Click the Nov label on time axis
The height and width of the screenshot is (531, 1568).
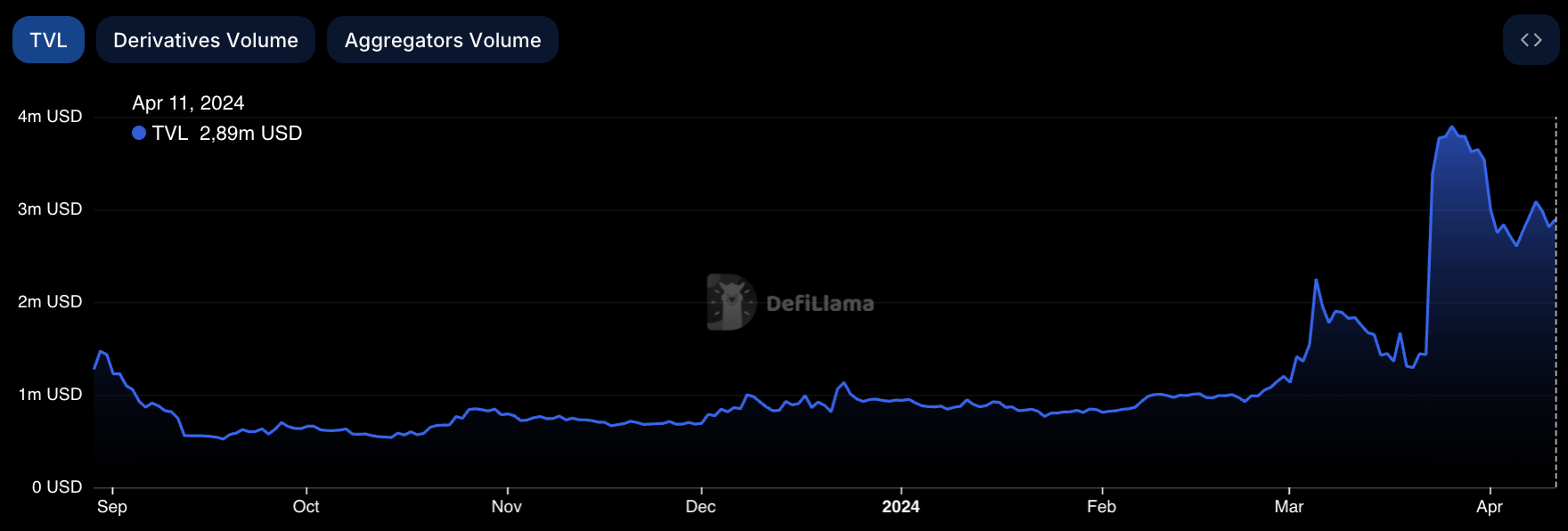[x=507, y=507]
